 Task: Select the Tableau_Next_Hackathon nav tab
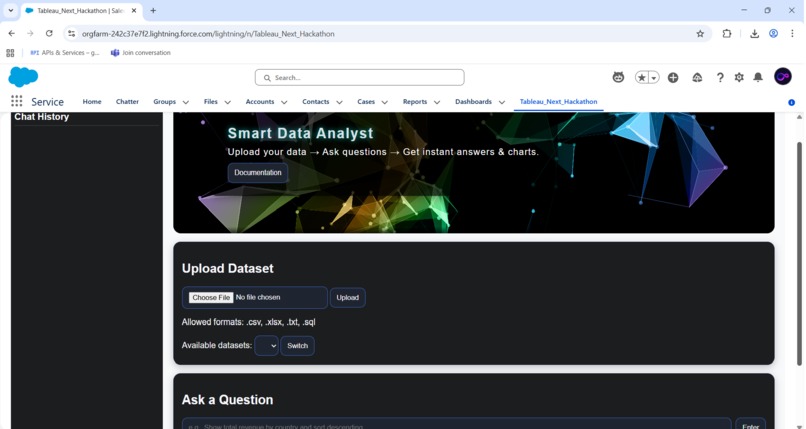click(x=558, y=102)
